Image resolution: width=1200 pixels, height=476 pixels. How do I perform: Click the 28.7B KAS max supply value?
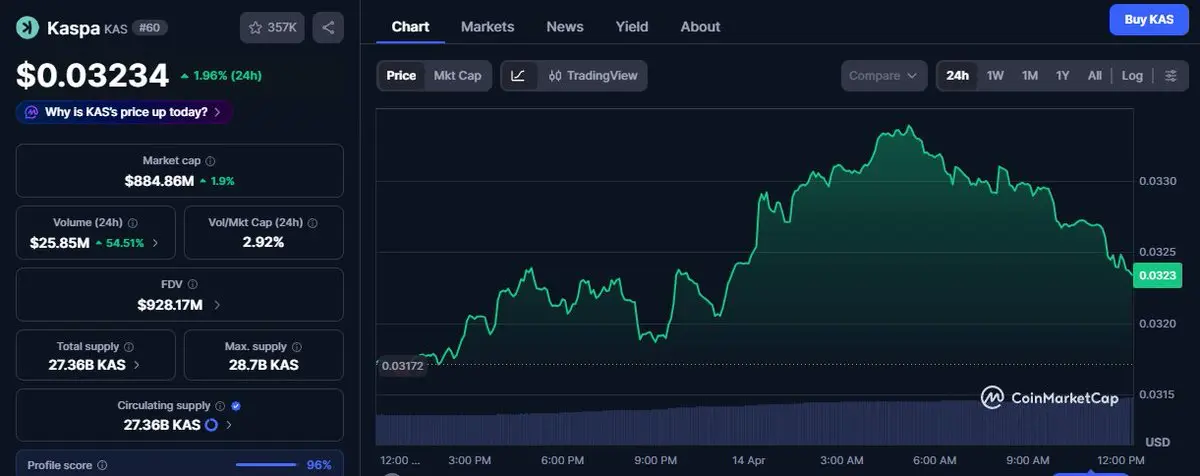(263, 365)
